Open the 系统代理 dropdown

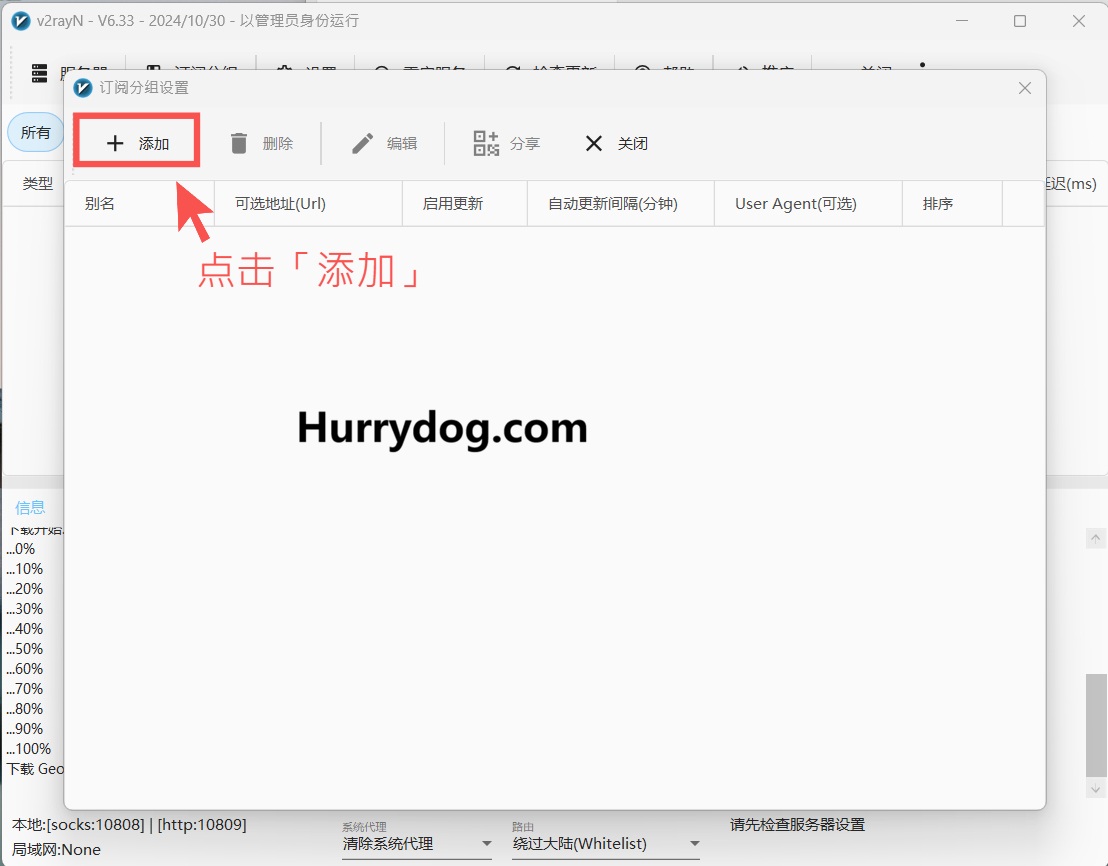pos(487,844)
